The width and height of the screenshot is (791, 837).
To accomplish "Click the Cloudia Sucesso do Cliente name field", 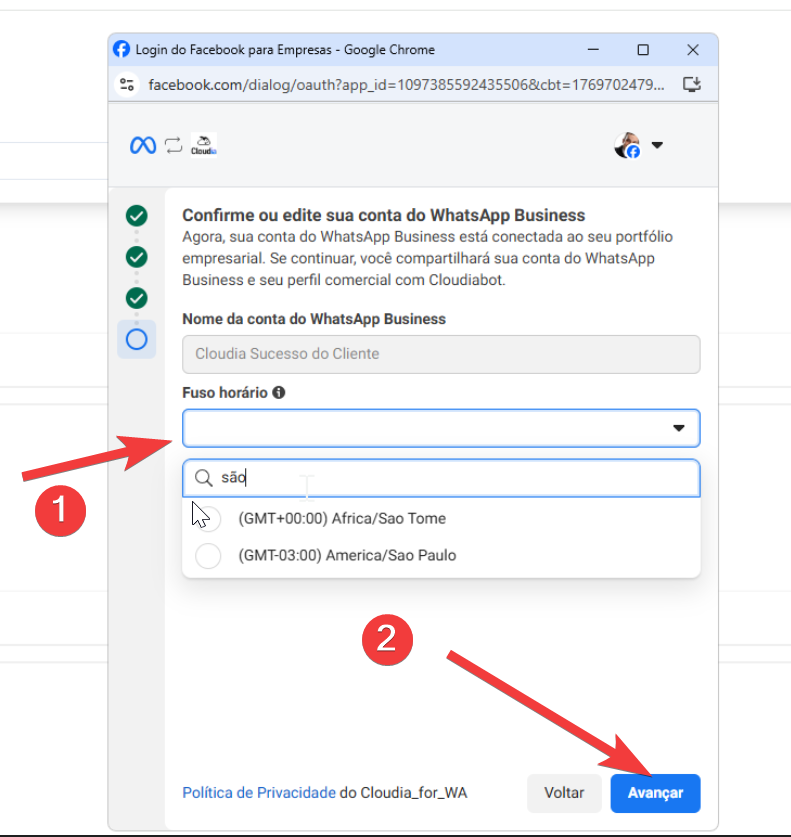I will click(441, 354).
